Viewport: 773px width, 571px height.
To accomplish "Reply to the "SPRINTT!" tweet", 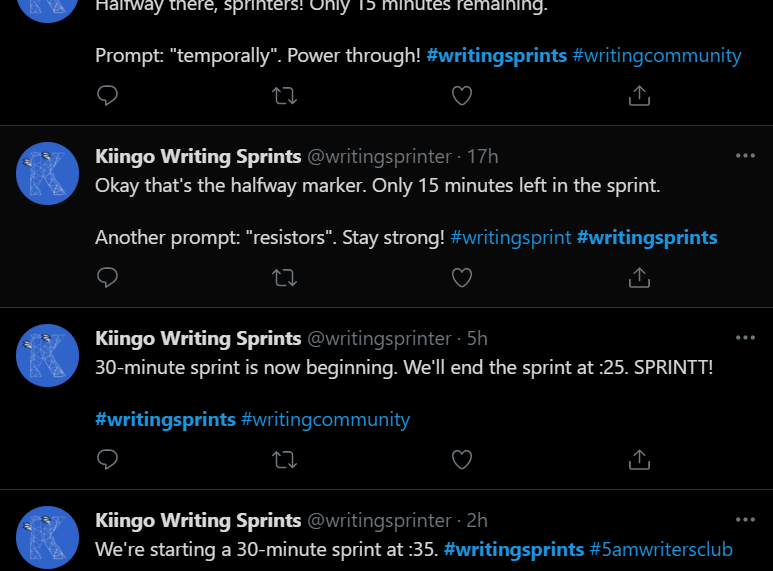I will coord(107,460).
